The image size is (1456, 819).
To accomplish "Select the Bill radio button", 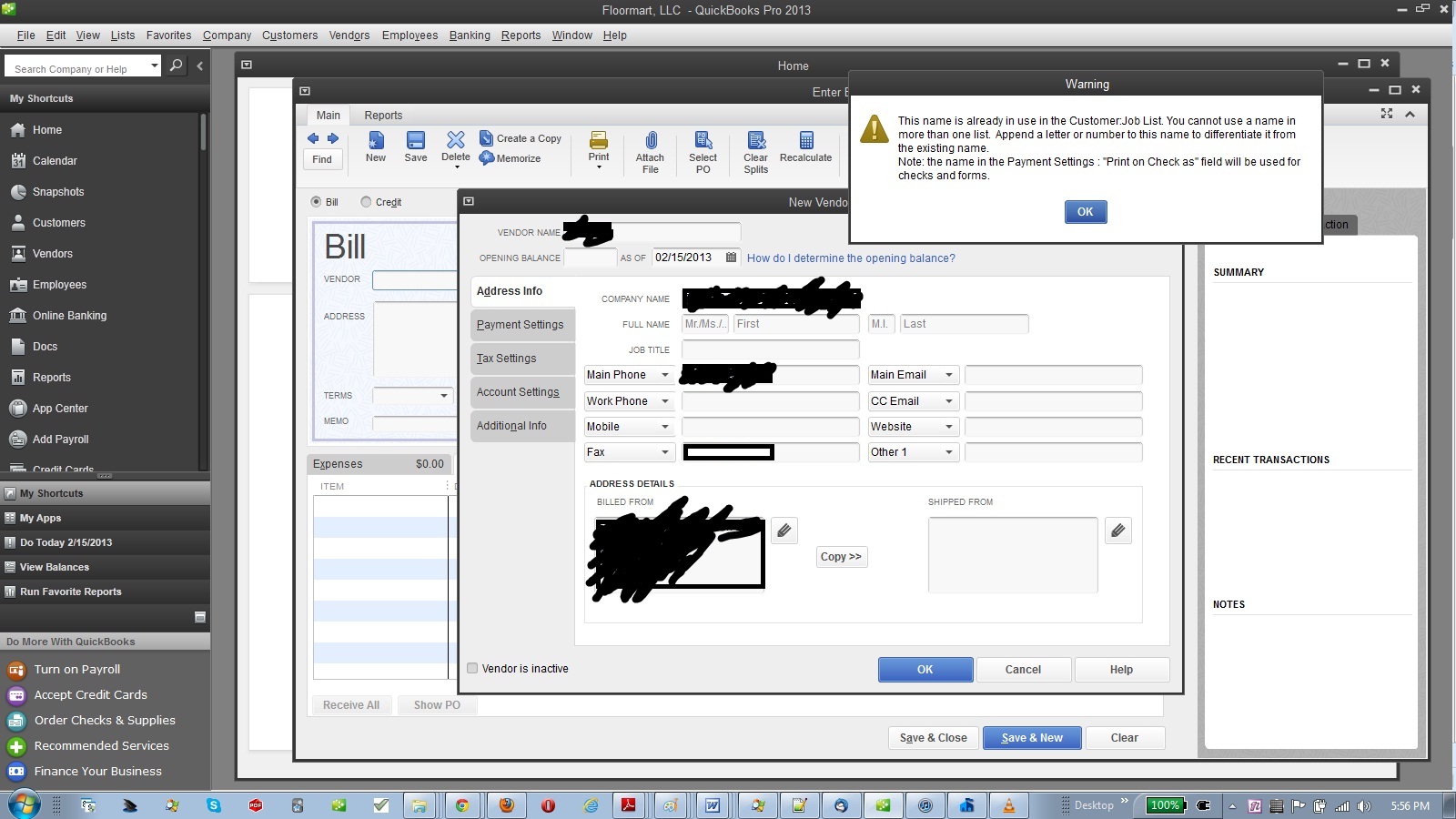I will click(x=316, y=202).
